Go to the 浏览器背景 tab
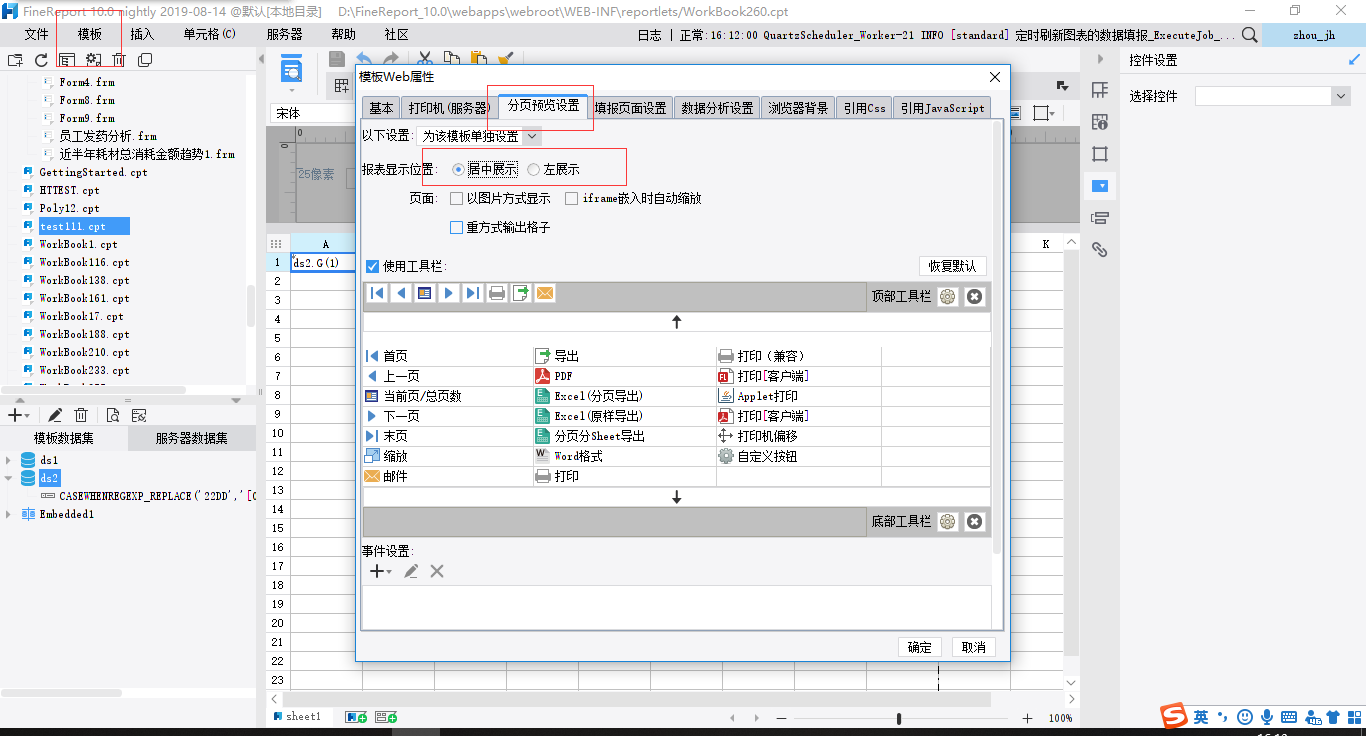 [798, 108]
